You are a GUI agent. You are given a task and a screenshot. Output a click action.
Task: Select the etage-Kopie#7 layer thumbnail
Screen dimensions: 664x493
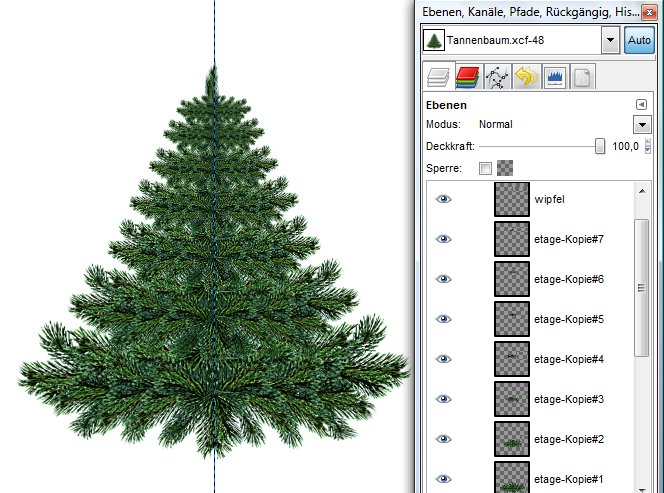[x=512, y=239]
